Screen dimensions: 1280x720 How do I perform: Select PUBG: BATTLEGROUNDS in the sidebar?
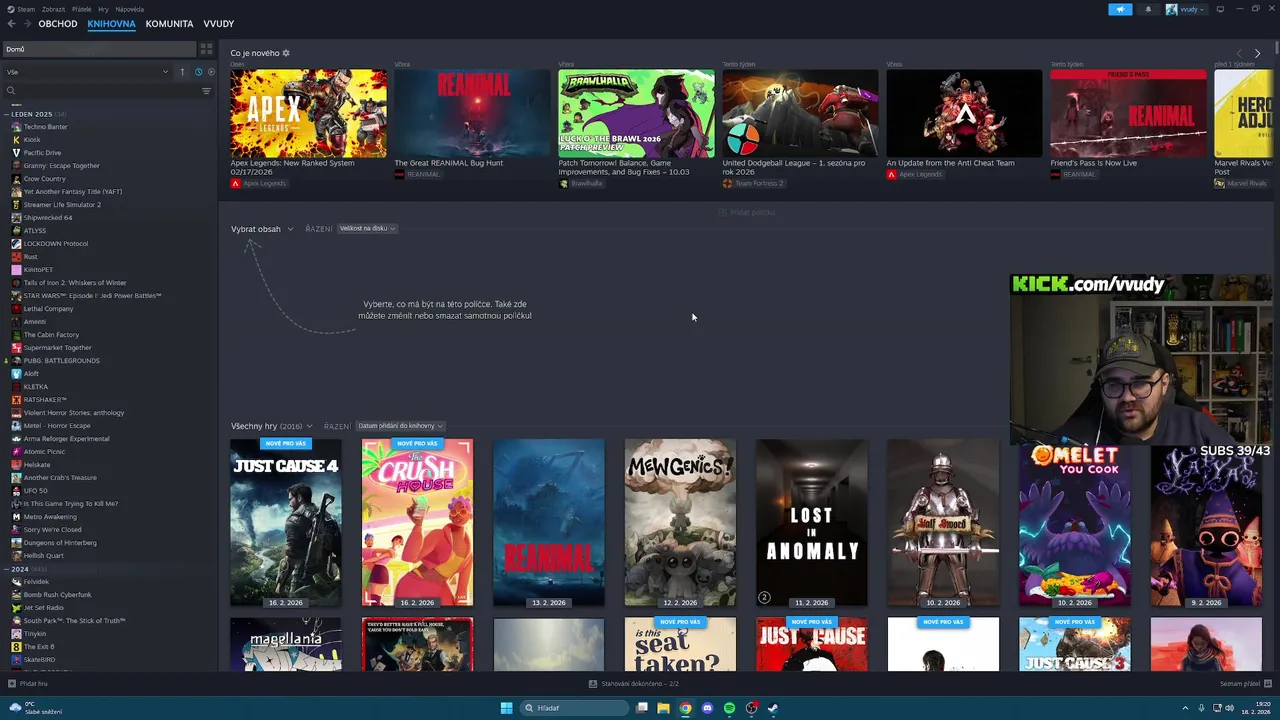pos(61,361)
